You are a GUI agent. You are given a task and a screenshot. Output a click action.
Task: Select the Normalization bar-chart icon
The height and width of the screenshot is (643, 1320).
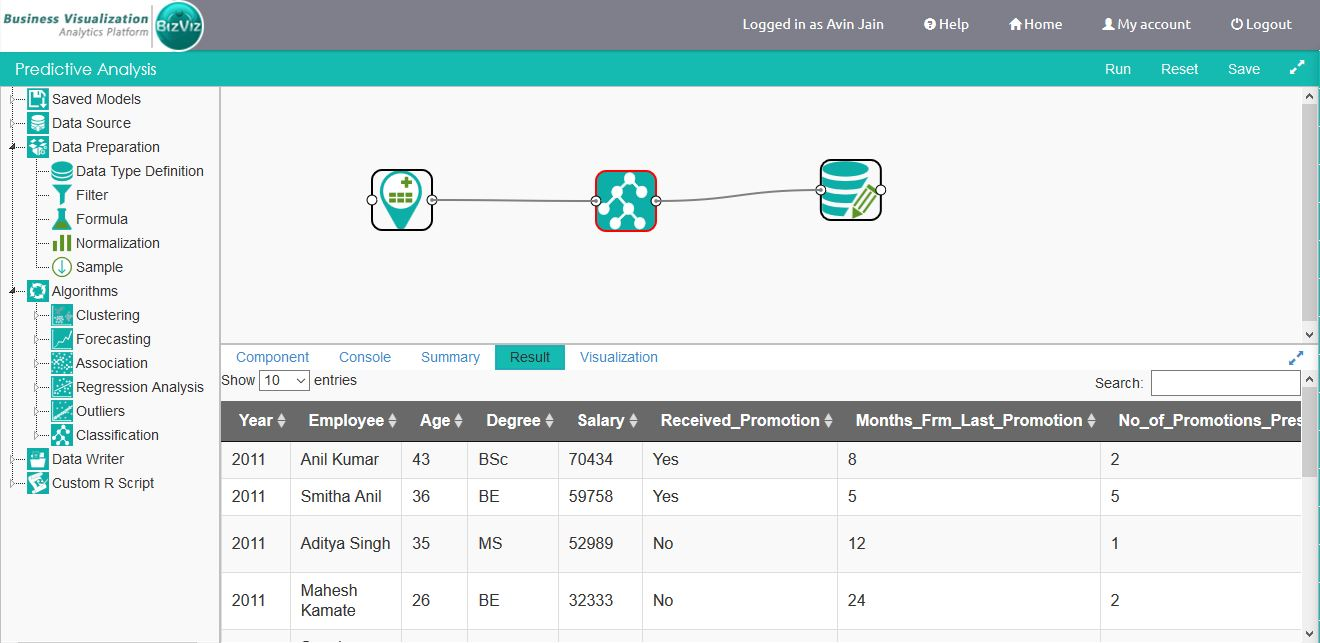(62, 243)
